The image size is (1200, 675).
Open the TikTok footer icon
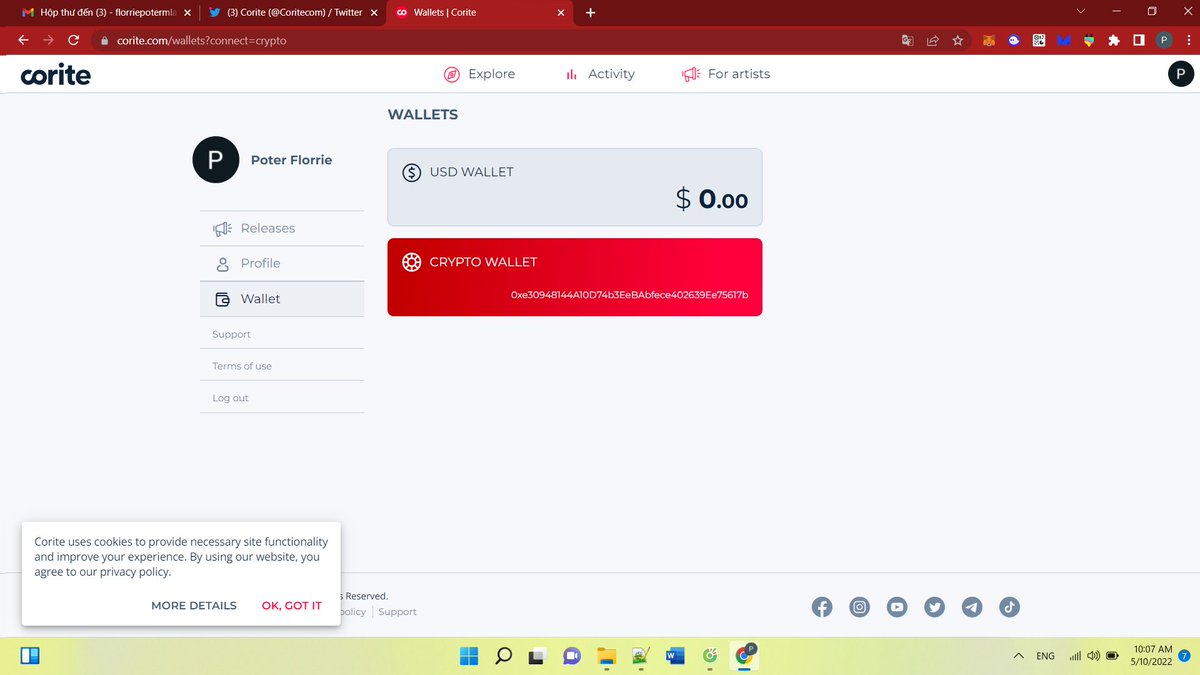pos(1009,607)
